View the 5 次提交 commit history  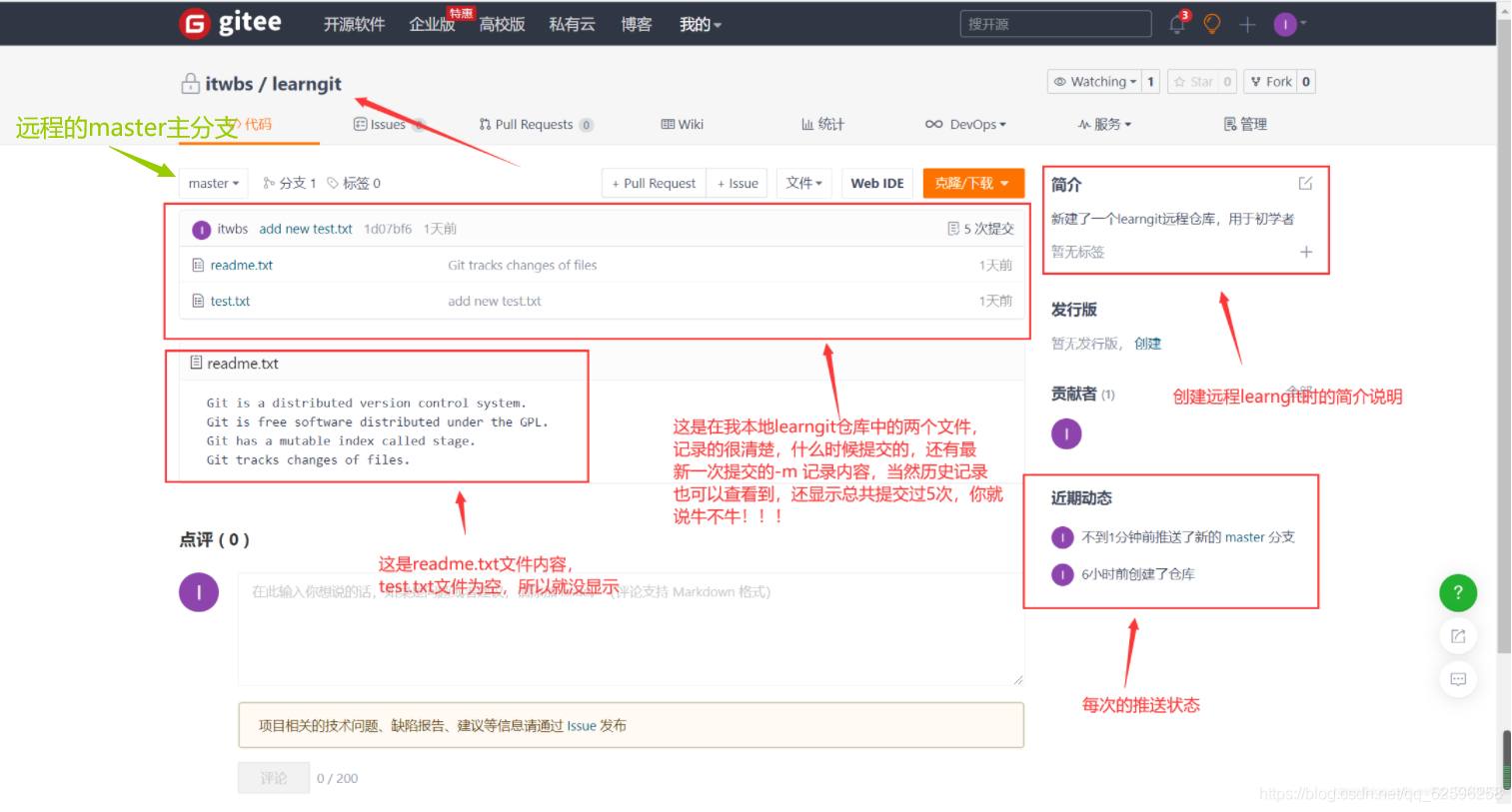[980, 229]
